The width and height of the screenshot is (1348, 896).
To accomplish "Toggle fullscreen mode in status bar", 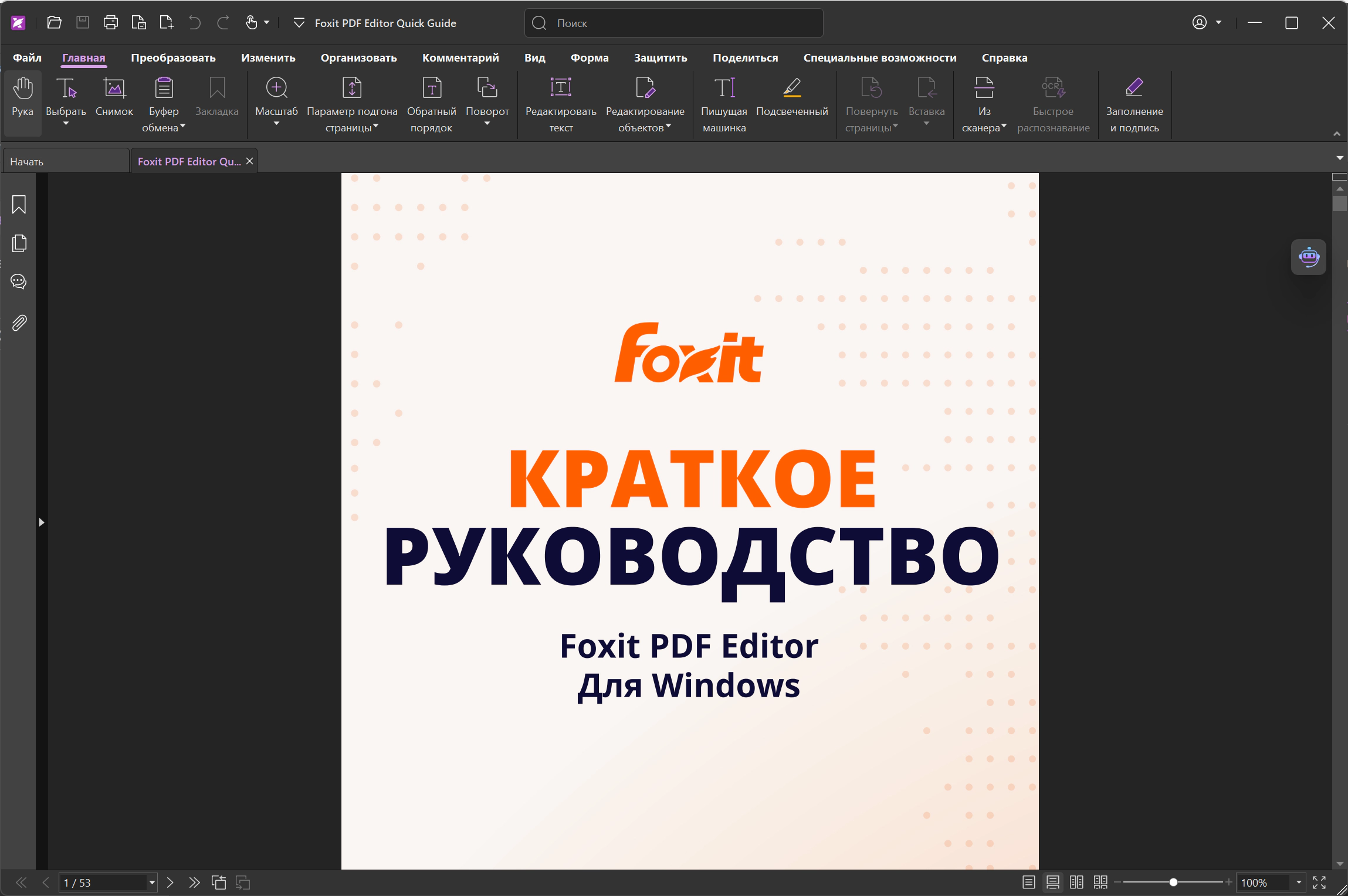I will tap(1319, 883).
